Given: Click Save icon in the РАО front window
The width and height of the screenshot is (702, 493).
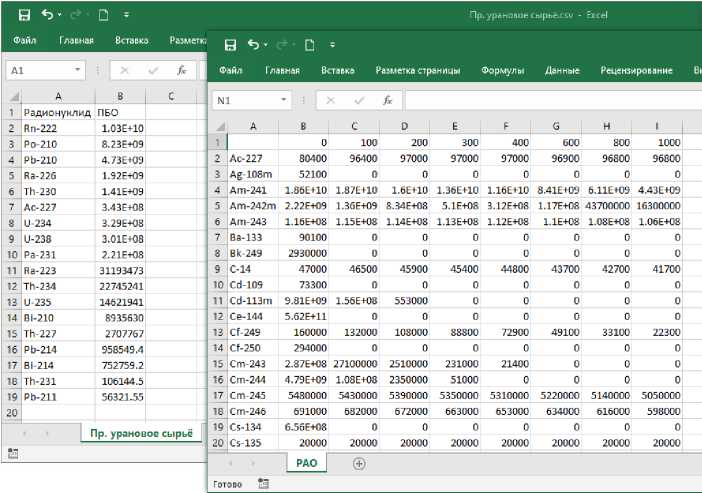Looking at the screenshot, I should coord(230,45).
